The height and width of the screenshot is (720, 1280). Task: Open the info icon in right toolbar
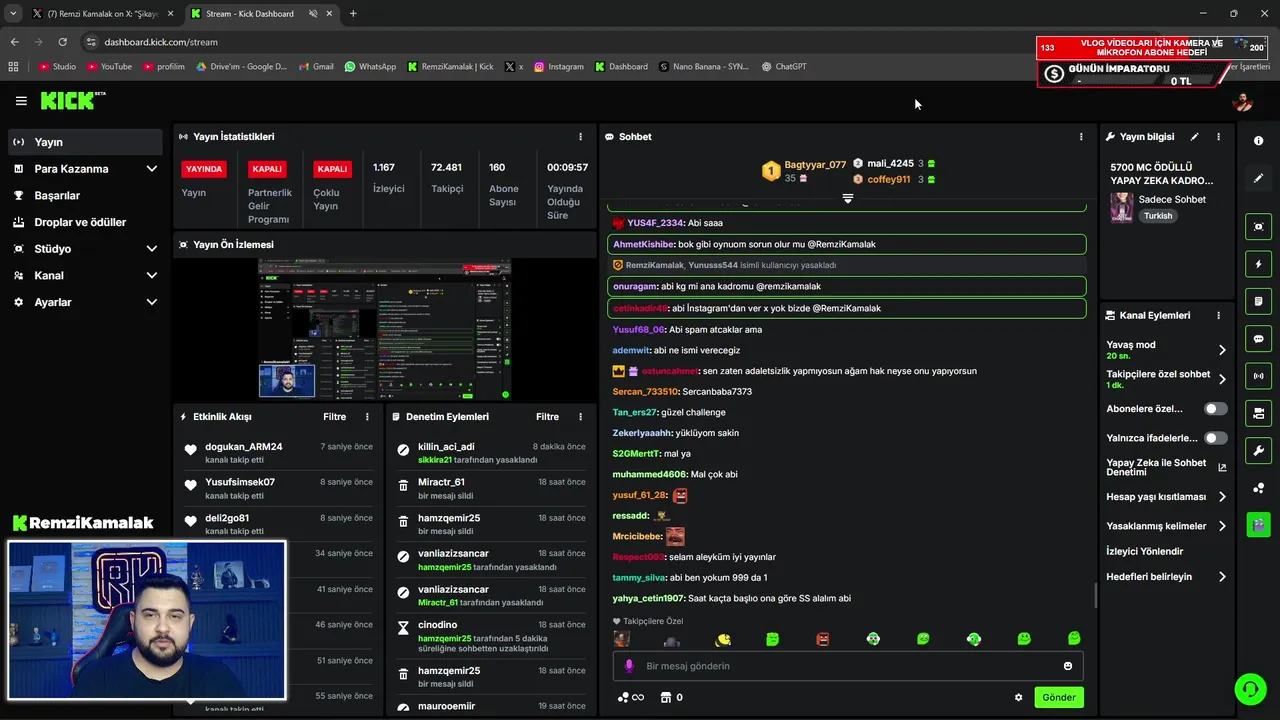click(x=1258, y=141)
